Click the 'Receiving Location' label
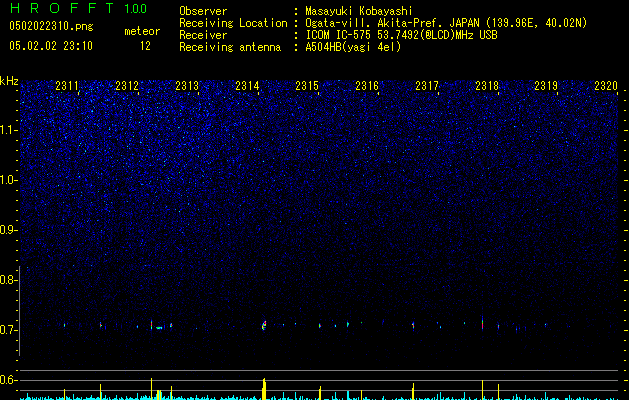629x400 pixels. coord(233,23)
